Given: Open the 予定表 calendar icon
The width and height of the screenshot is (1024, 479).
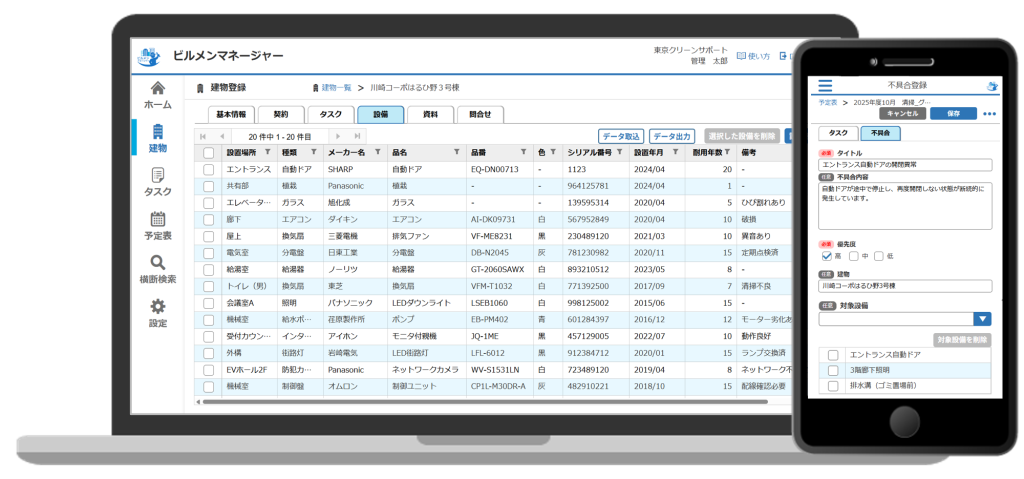Looking at the screenshot, I should tap(157, 225).
